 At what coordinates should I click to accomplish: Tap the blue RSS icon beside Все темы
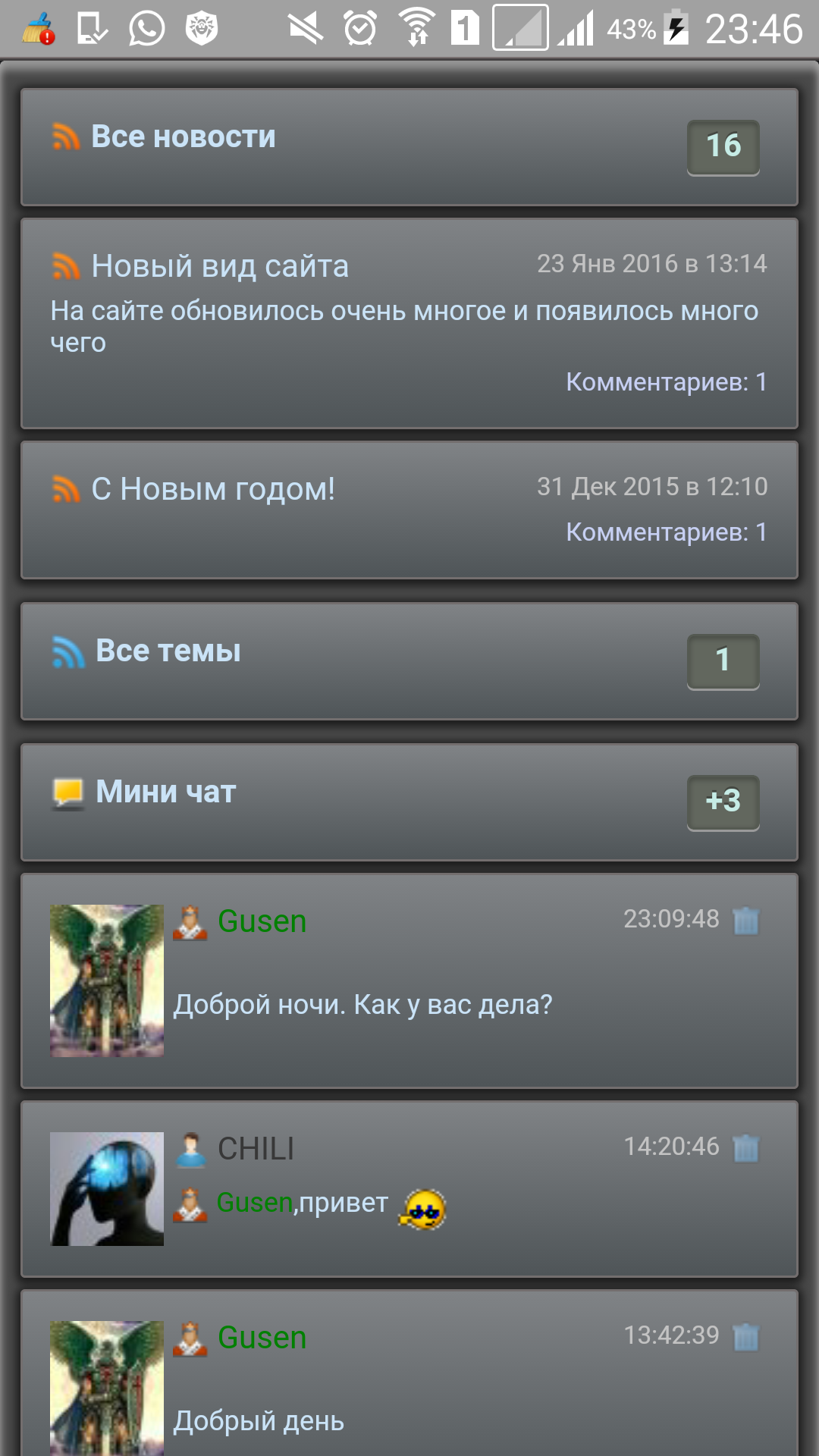click(68, 652)
